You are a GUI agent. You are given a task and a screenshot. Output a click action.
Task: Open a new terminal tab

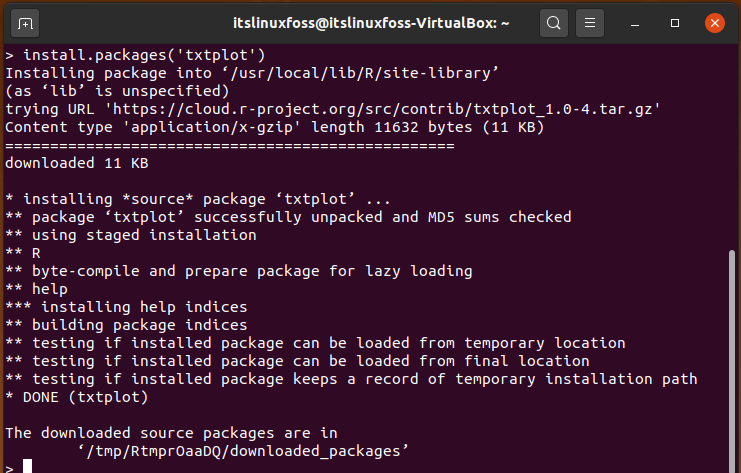25,23
